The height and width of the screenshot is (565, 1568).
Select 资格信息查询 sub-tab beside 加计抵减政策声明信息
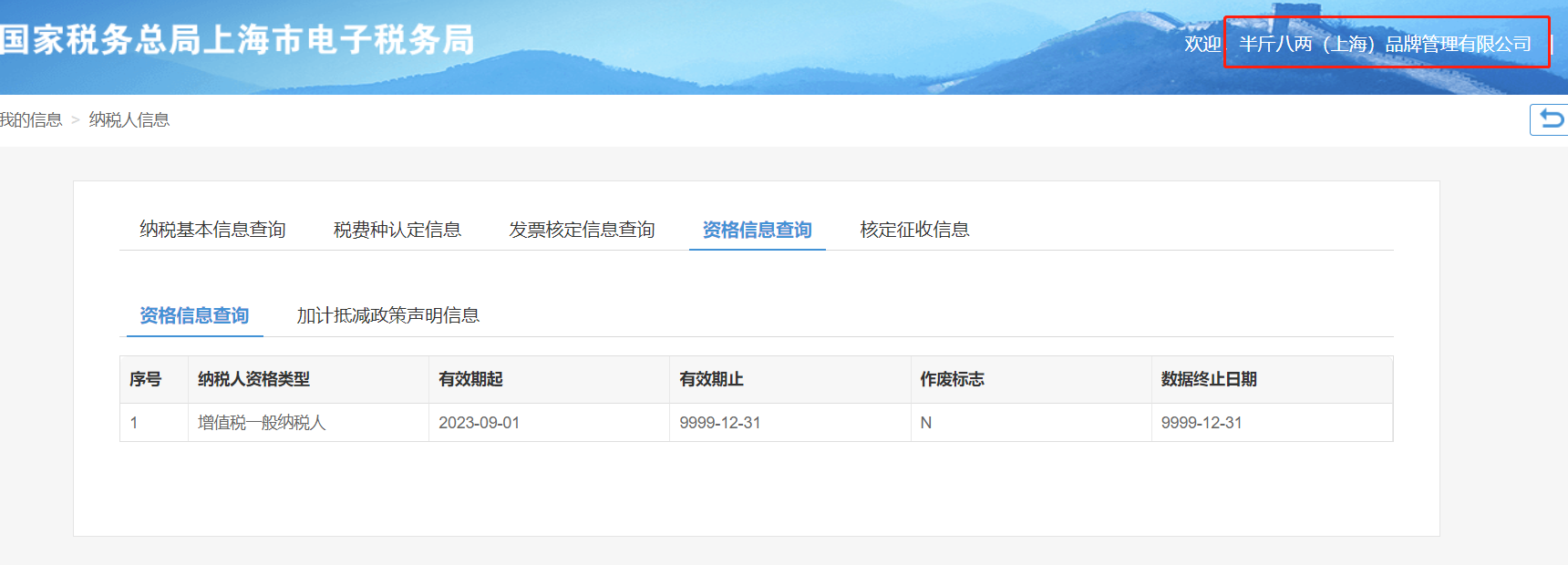pos(194,315)
